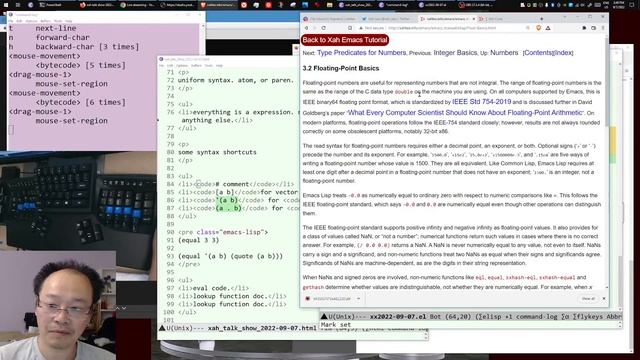Switch to the *command-log* Emacs taskbar item
Screen dimensions: 640x360
395,5
